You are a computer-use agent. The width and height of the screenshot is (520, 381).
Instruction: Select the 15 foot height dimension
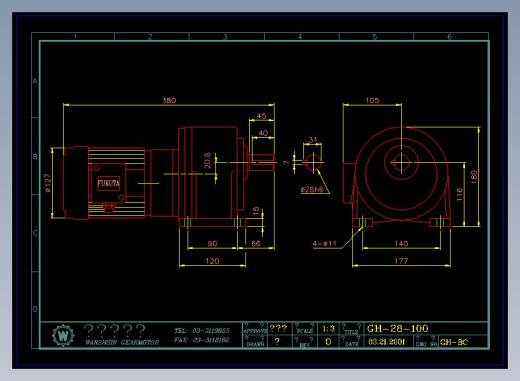(256, 210)
